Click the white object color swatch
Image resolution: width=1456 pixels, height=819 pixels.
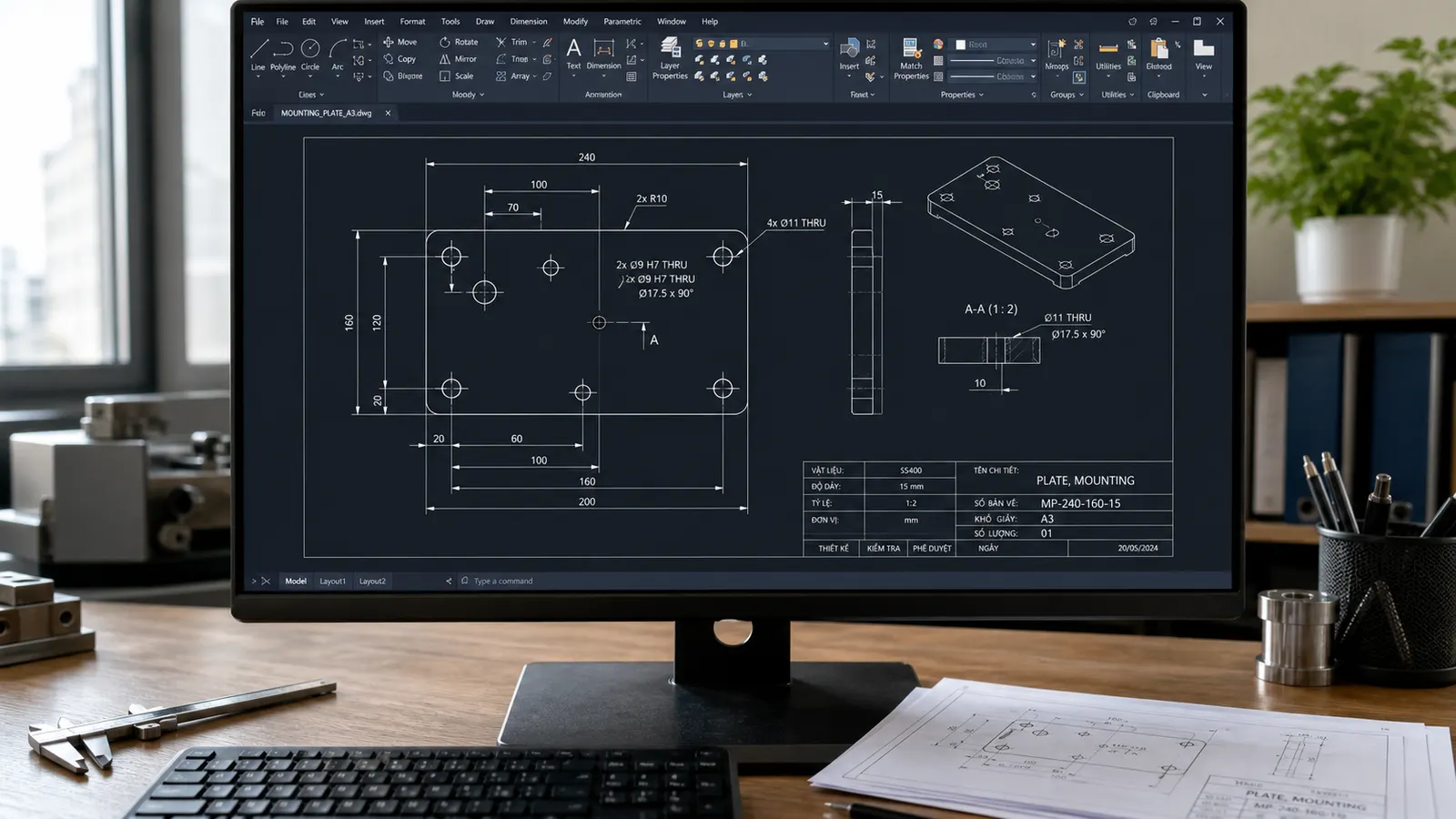960,45
